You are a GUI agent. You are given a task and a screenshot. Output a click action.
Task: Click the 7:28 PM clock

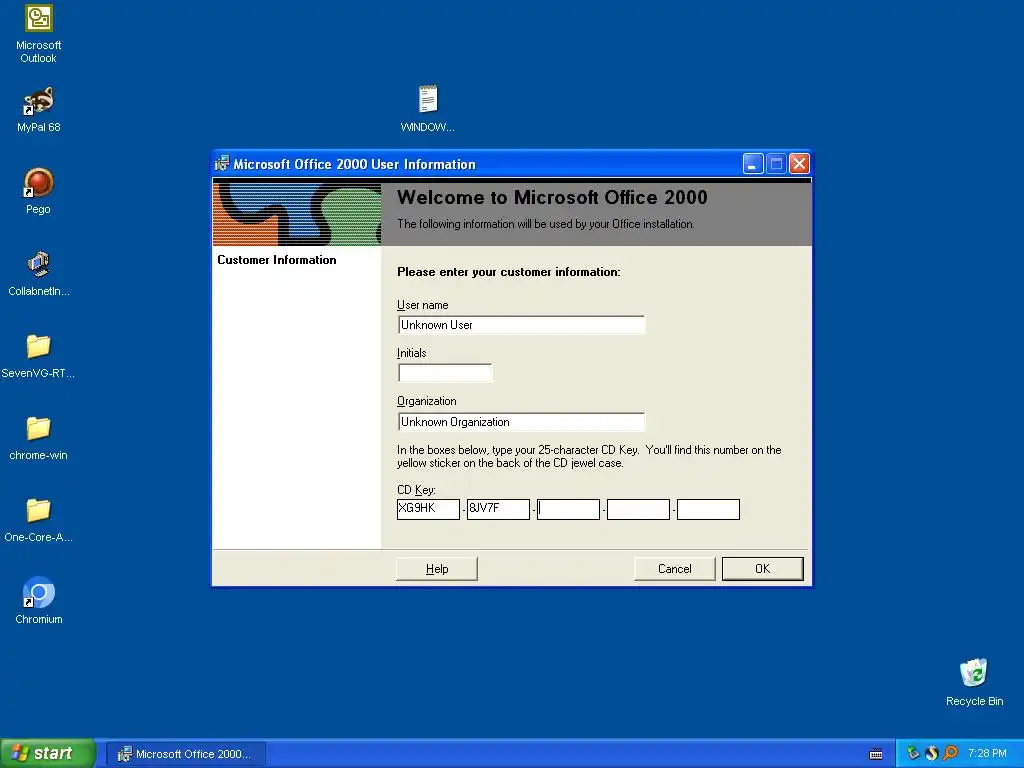point(987,754)
